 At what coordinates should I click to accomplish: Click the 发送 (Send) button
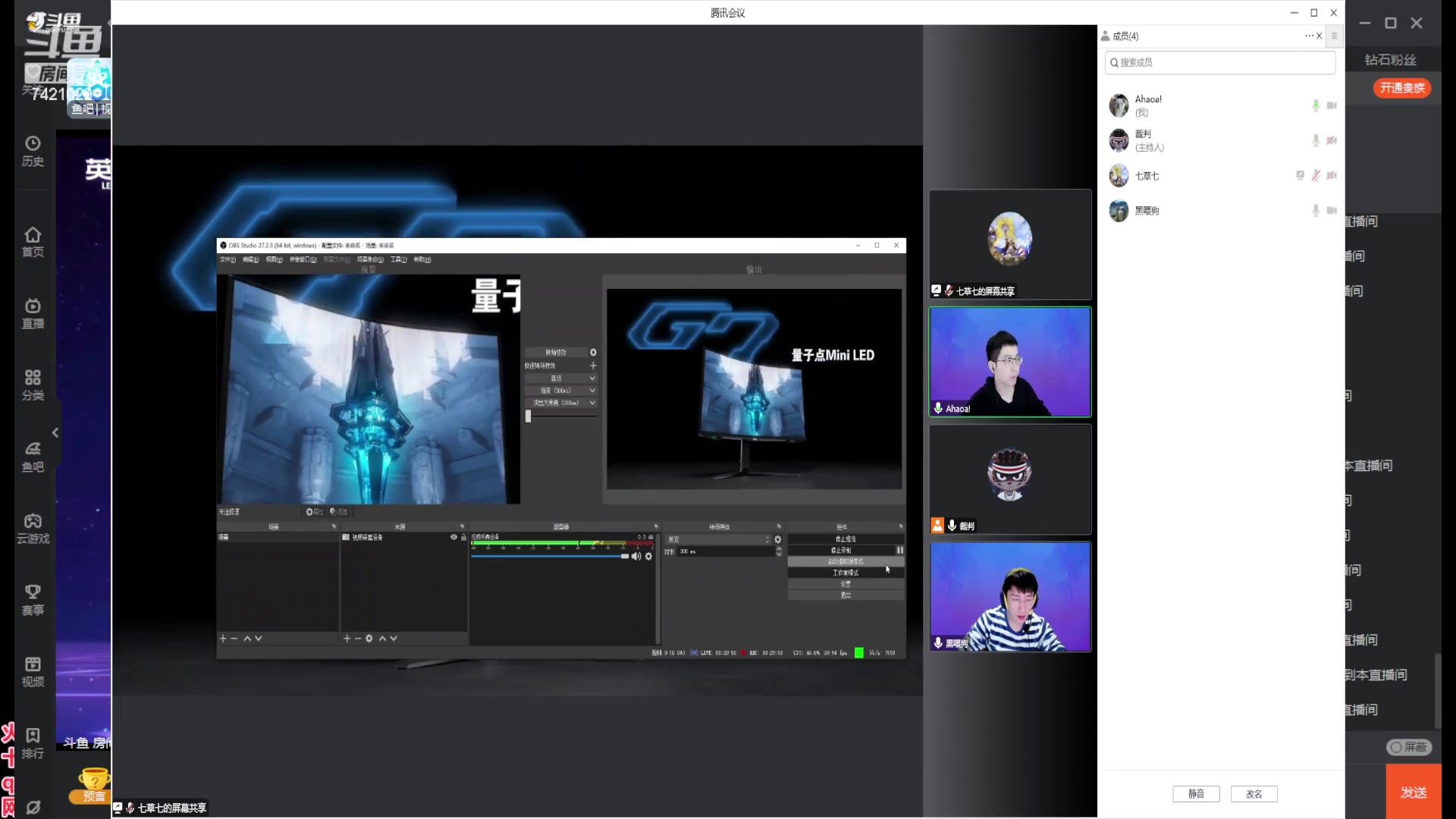pos(1414,792)
